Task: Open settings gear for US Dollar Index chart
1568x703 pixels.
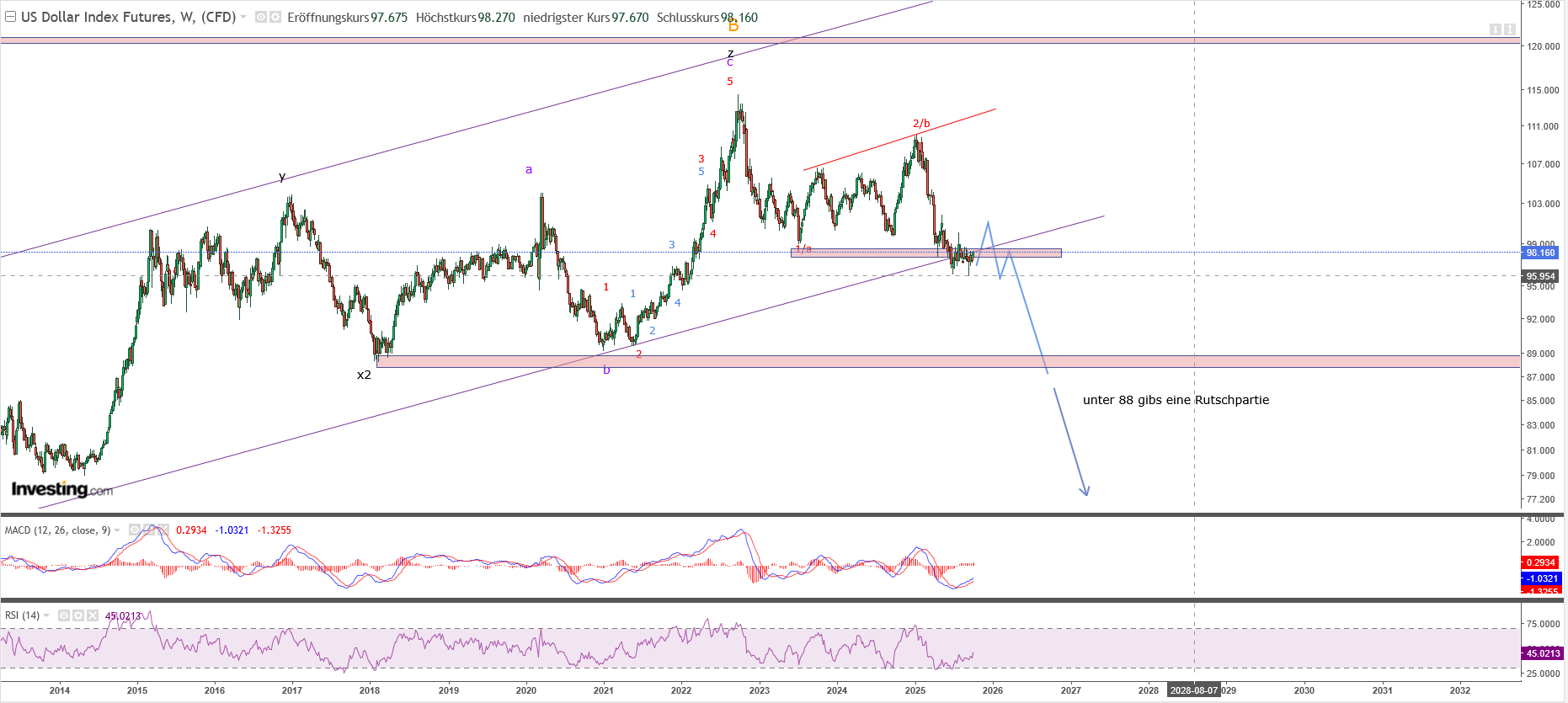Action: pos(275,17)
